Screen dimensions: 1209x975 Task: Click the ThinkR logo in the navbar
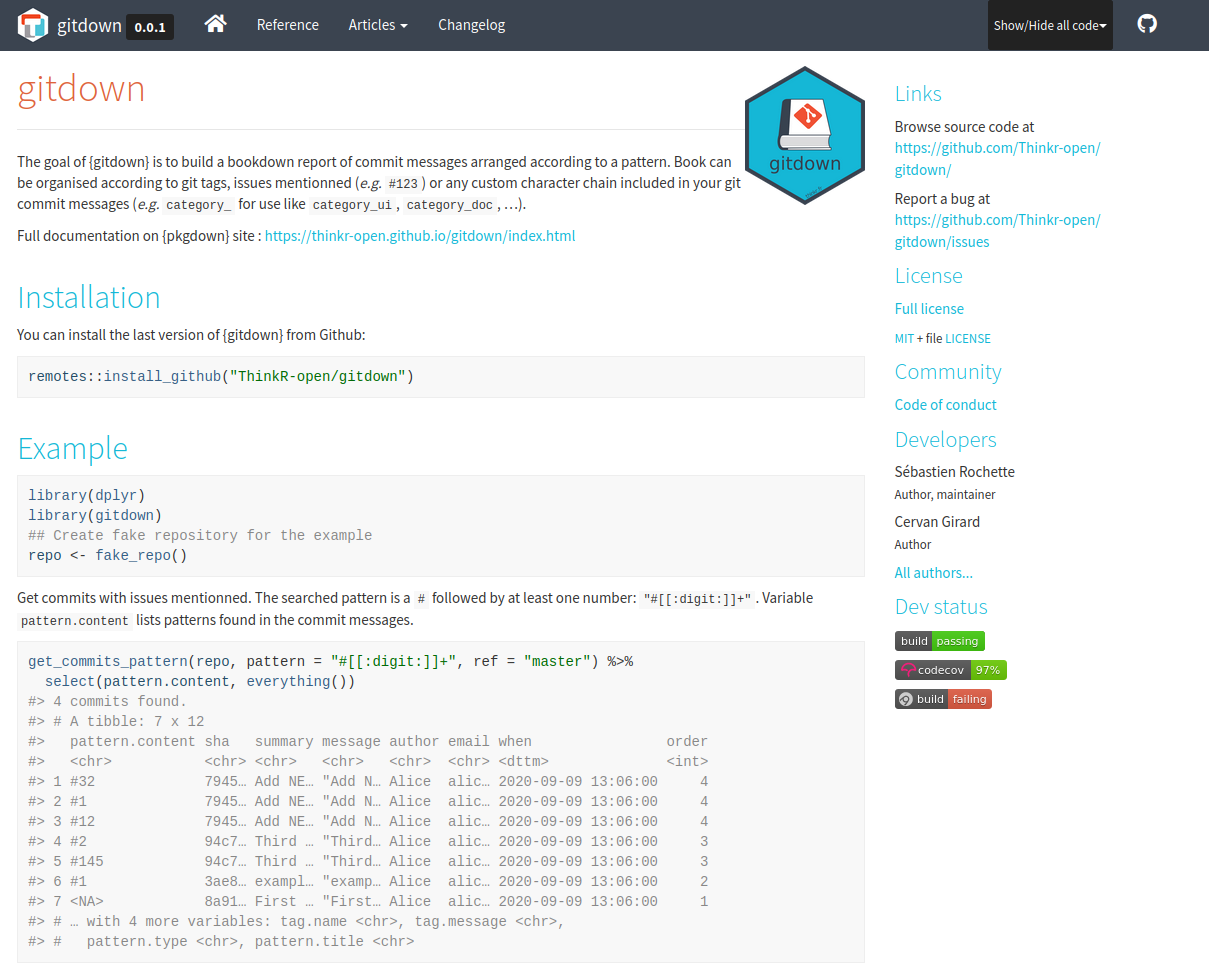point(33,25)
